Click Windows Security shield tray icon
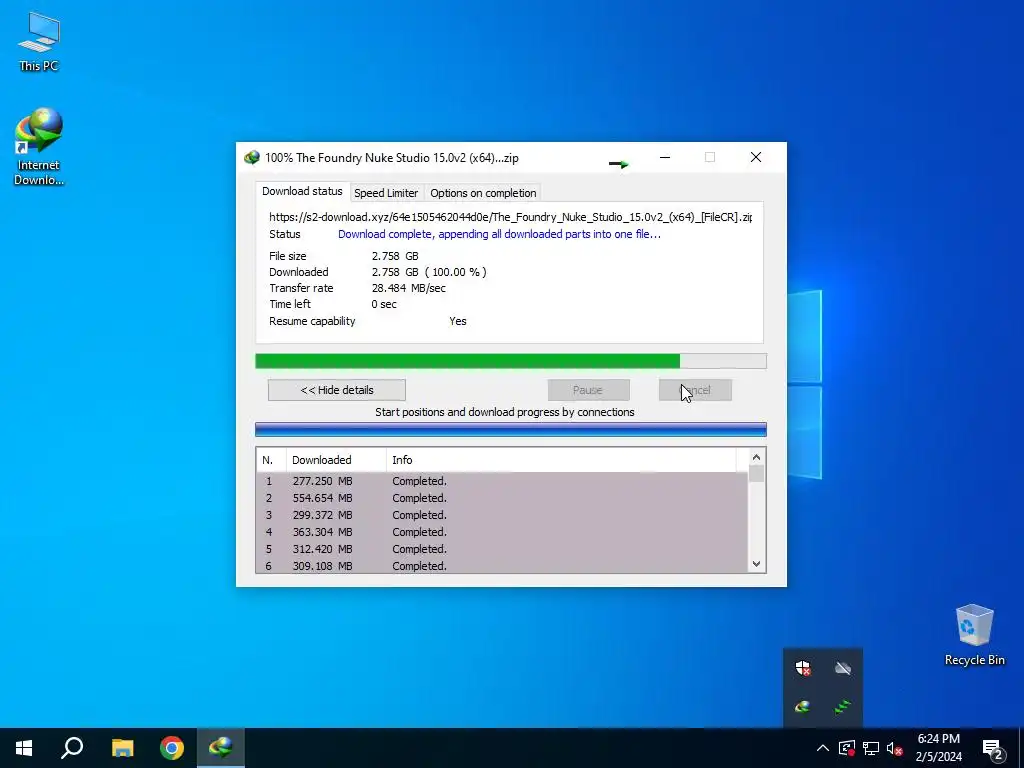 pyautogui.click(x=803, y=668)
